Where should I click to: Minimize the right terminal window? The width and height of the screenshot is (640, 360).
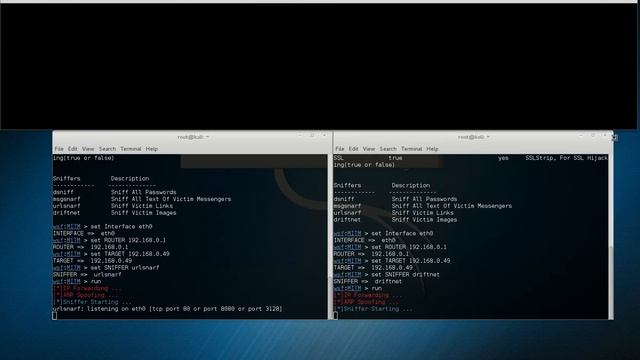pos(581,136)
